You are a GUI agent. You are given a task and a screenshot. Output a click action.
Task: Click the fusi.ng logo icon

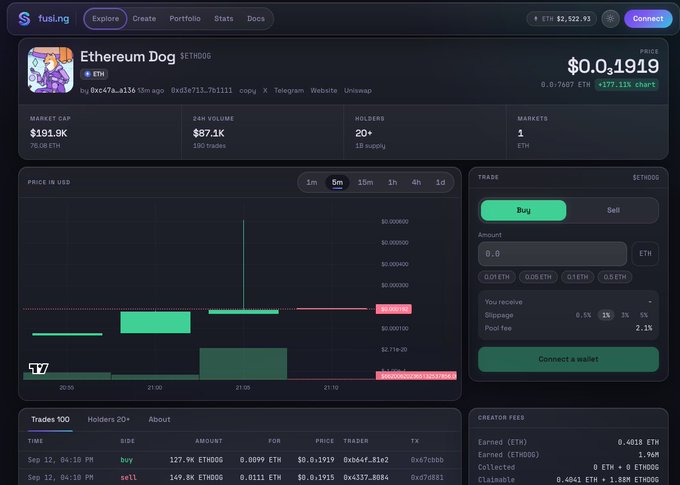pyautogui.click(x=24, y=19)
